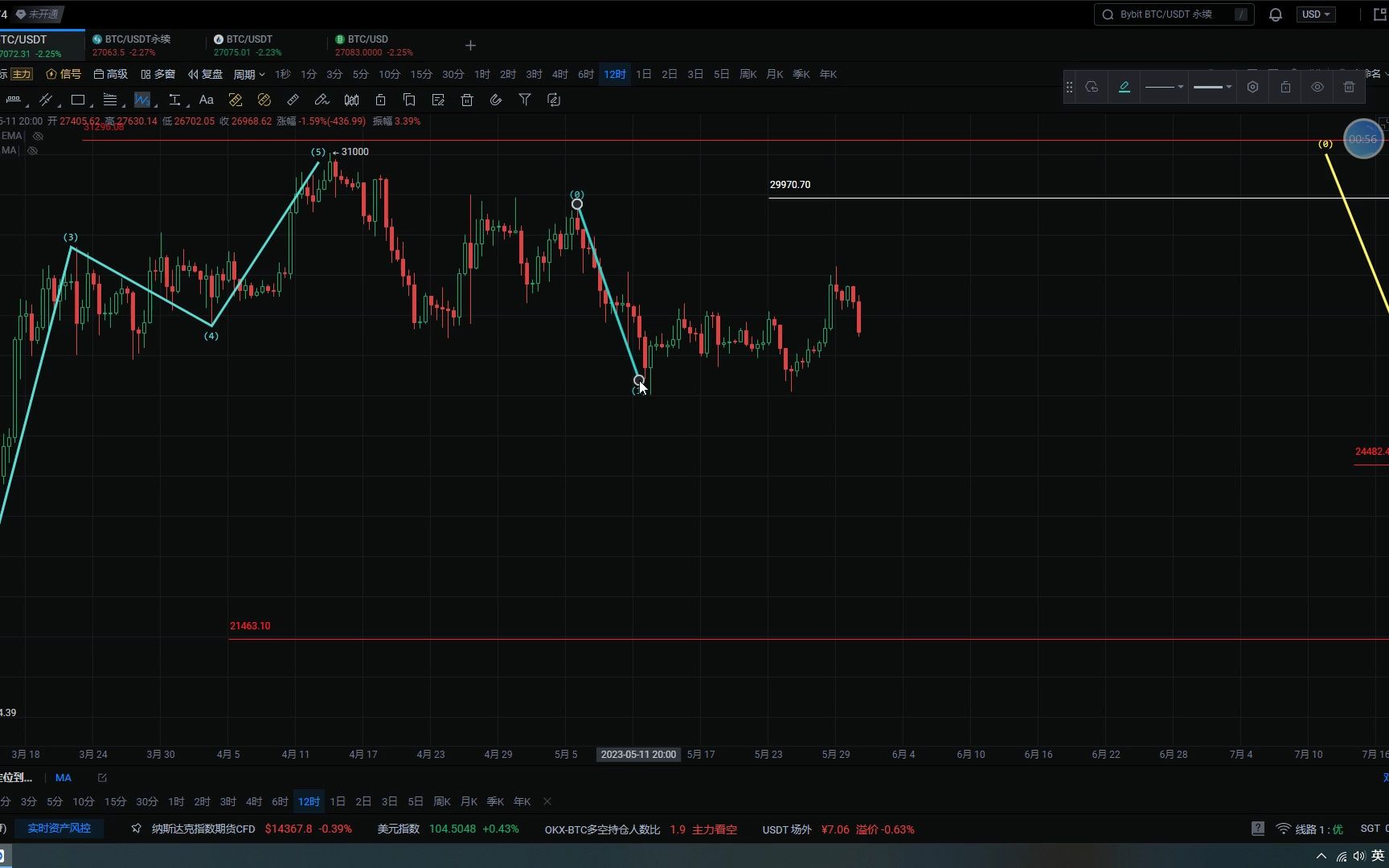
Task: Click the candlestick pattern icon
Action: [351, 100]
